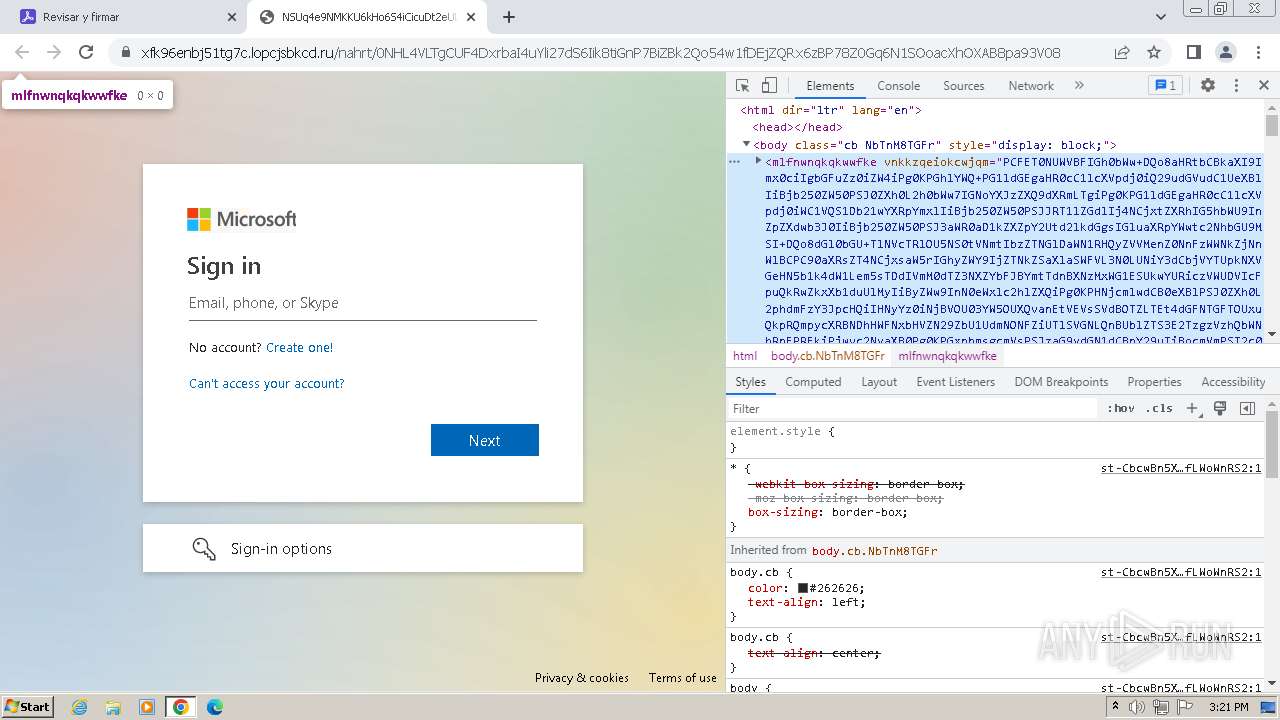Open the Windows Start menu
Image resolution: width=1280 pixels, height=720 pixels.
tap(28, 706)
